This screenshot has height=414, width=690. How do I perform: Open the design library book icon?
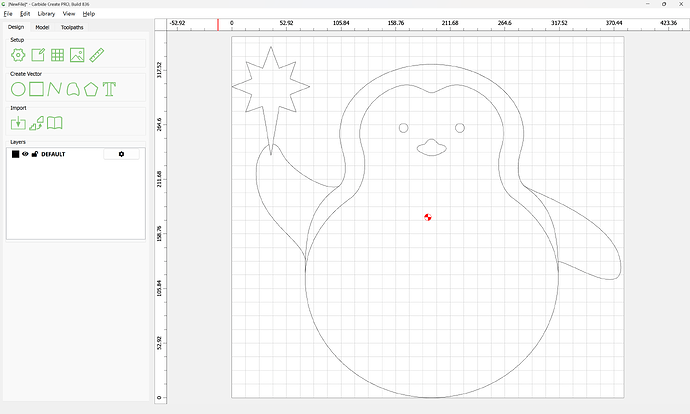[x=56, y=123]
